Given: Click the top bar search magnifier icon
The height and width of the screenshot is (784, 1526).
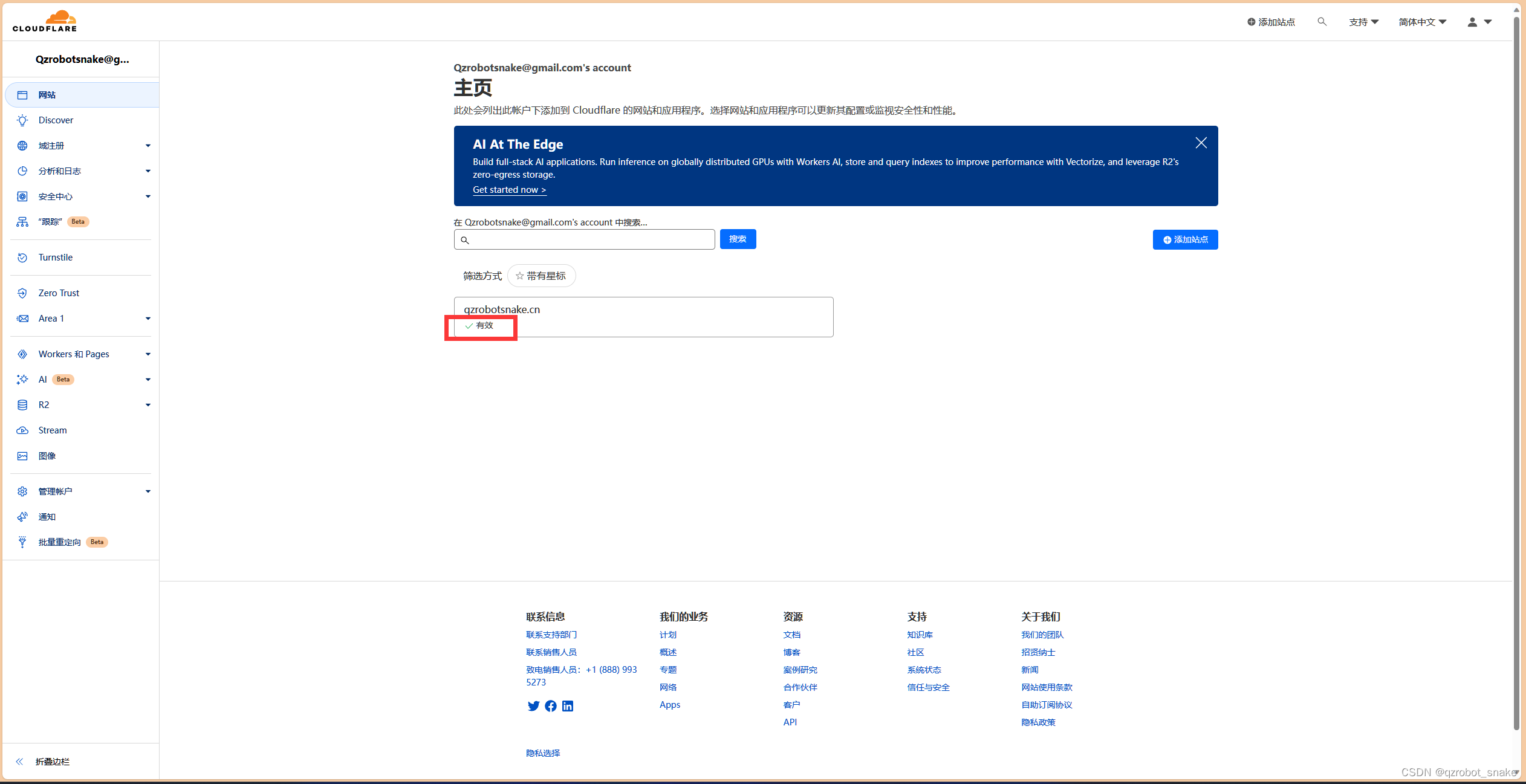Looking at the screenshot, I should (1322, 22).
